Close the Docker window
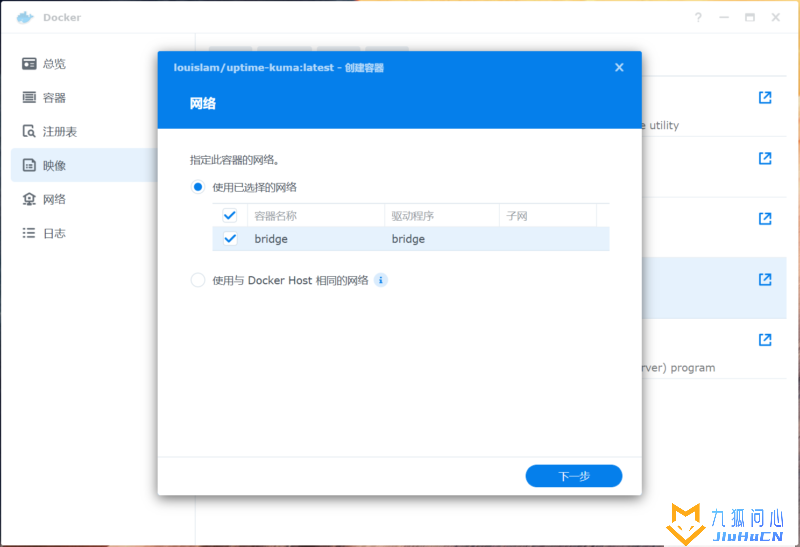The height and width of the screenshot is (547, 800). coord(776,17)
